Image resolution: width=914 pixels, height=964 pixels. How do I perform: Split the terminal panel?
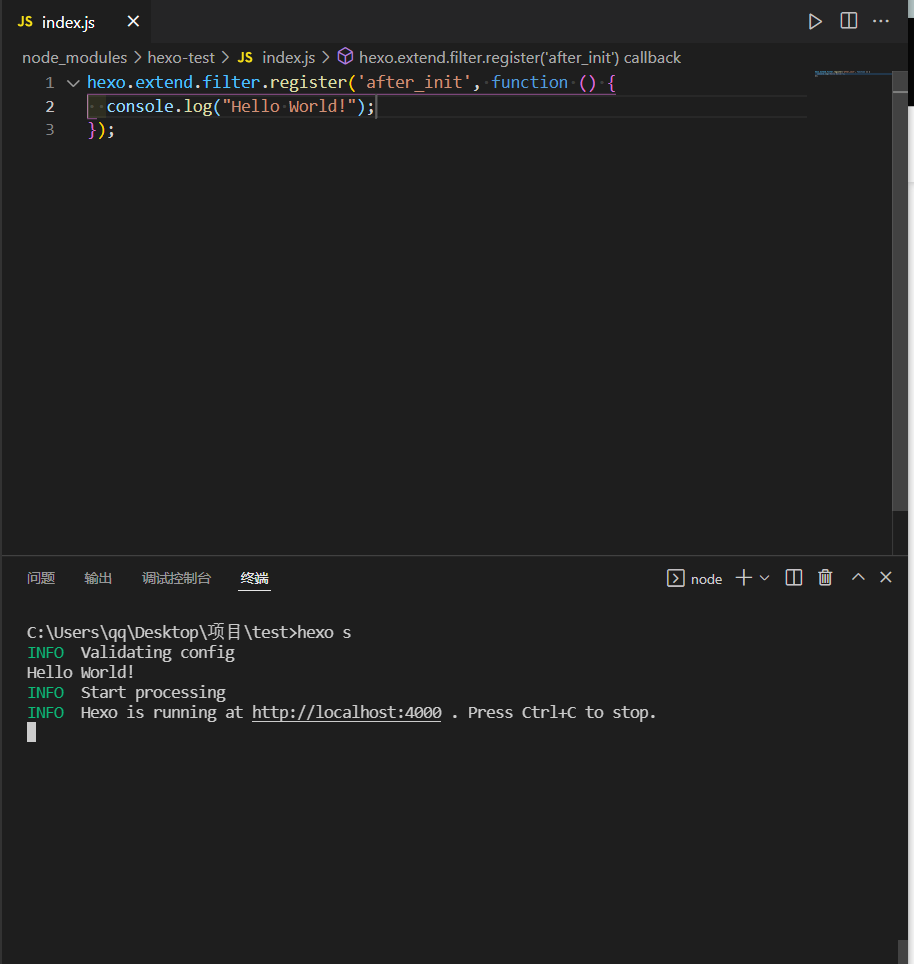[x=794, y=578]
